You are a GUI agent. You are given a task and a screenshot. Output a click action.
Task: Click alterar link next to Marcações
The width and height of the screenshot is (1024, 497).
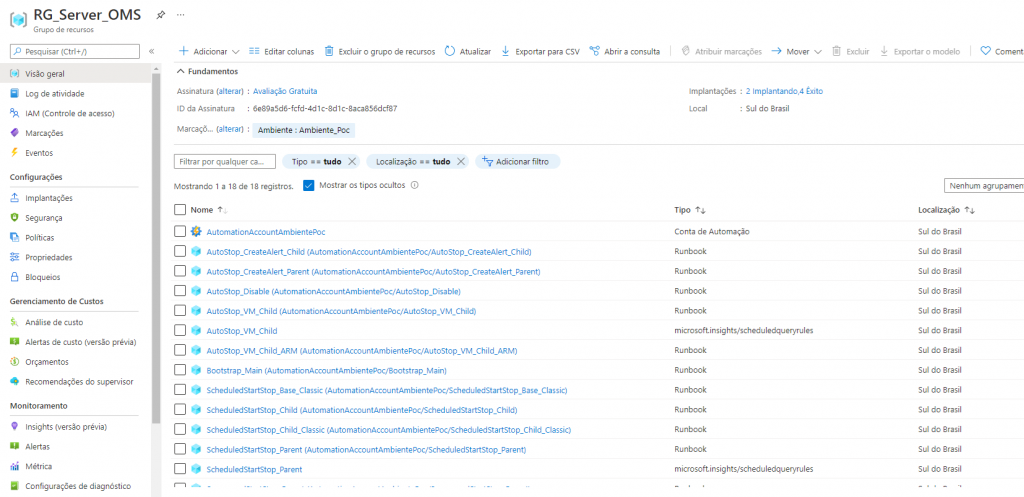229,129
